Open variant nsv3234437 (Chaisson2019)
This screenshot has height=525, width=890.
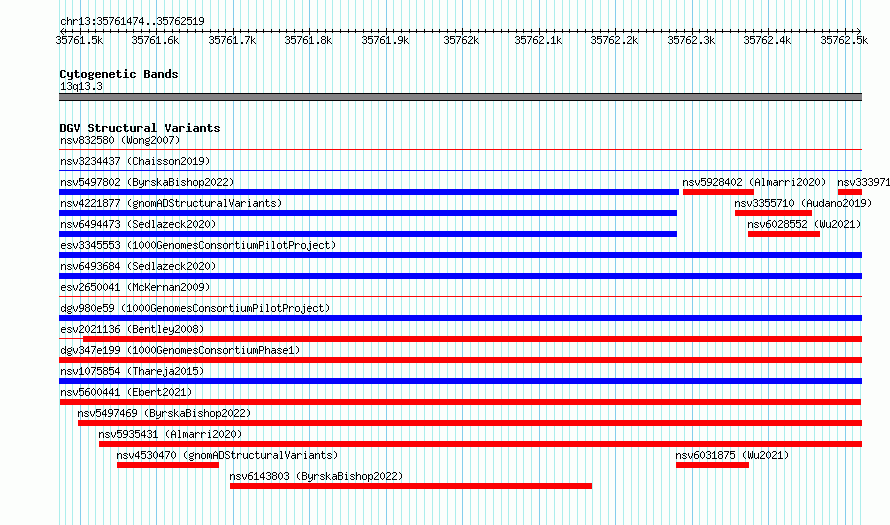pos(135,161)
